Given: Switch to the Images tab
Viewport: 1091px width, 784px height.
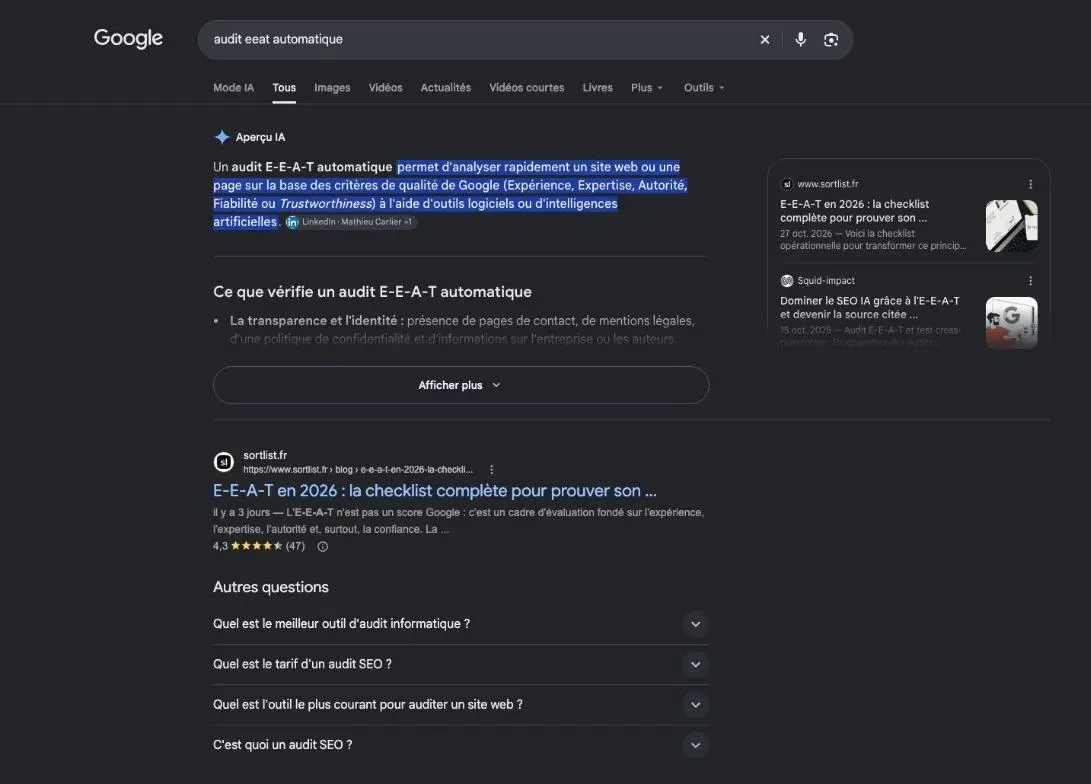Looking at the screenshot, I should coord(332,88).
